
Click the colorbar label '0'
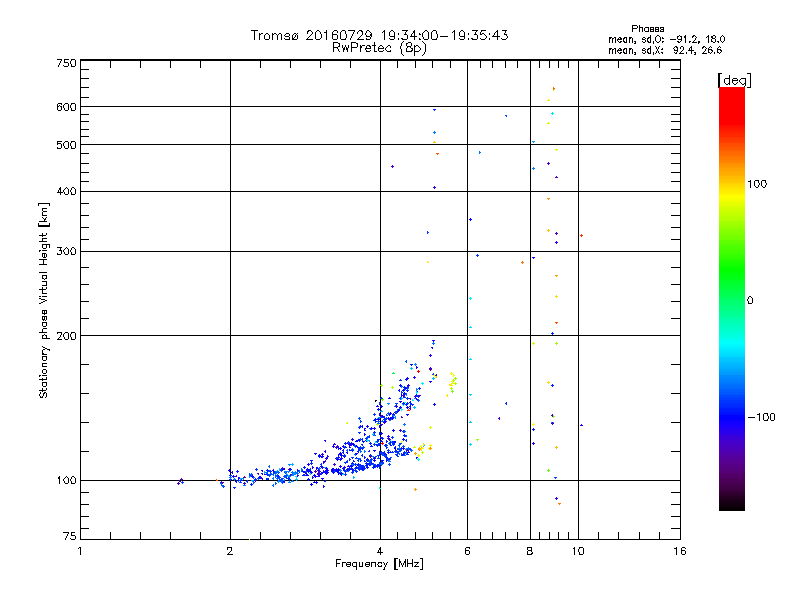click(x=749, y=301)
